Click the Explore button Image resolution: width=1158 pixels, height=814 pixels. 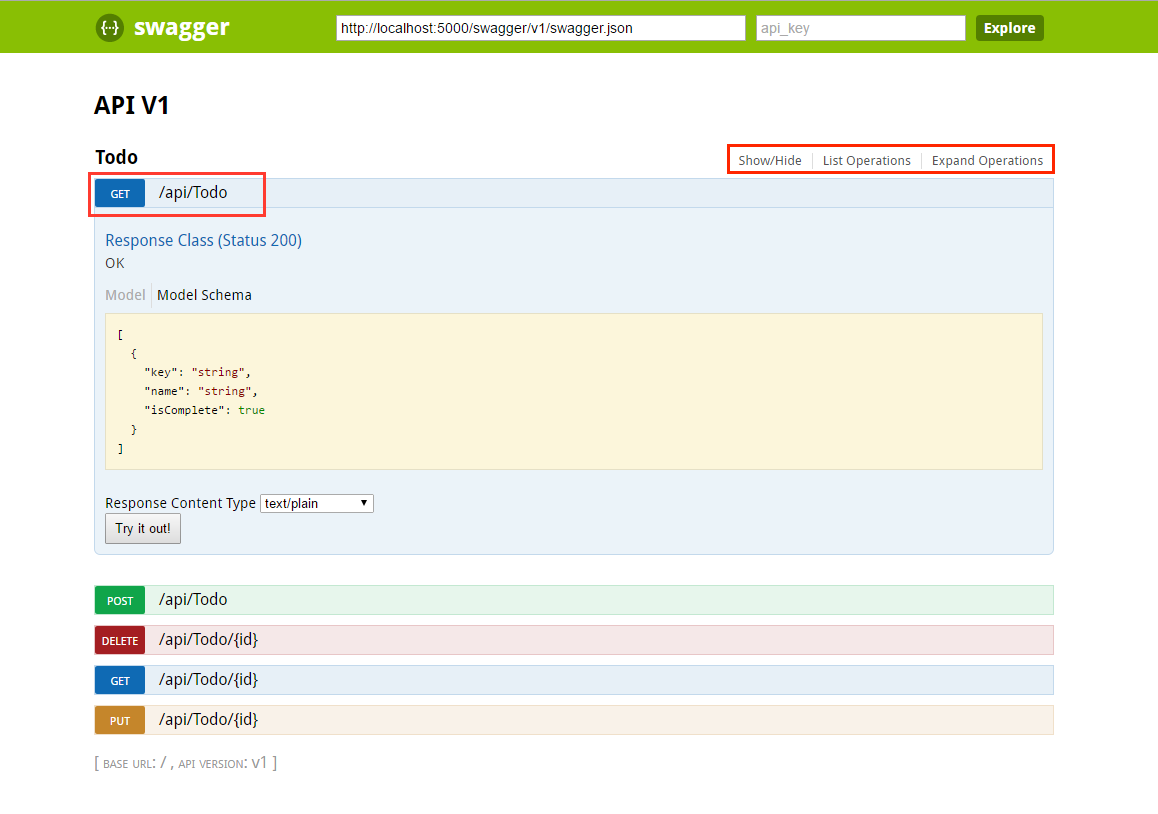(1009, 27)
